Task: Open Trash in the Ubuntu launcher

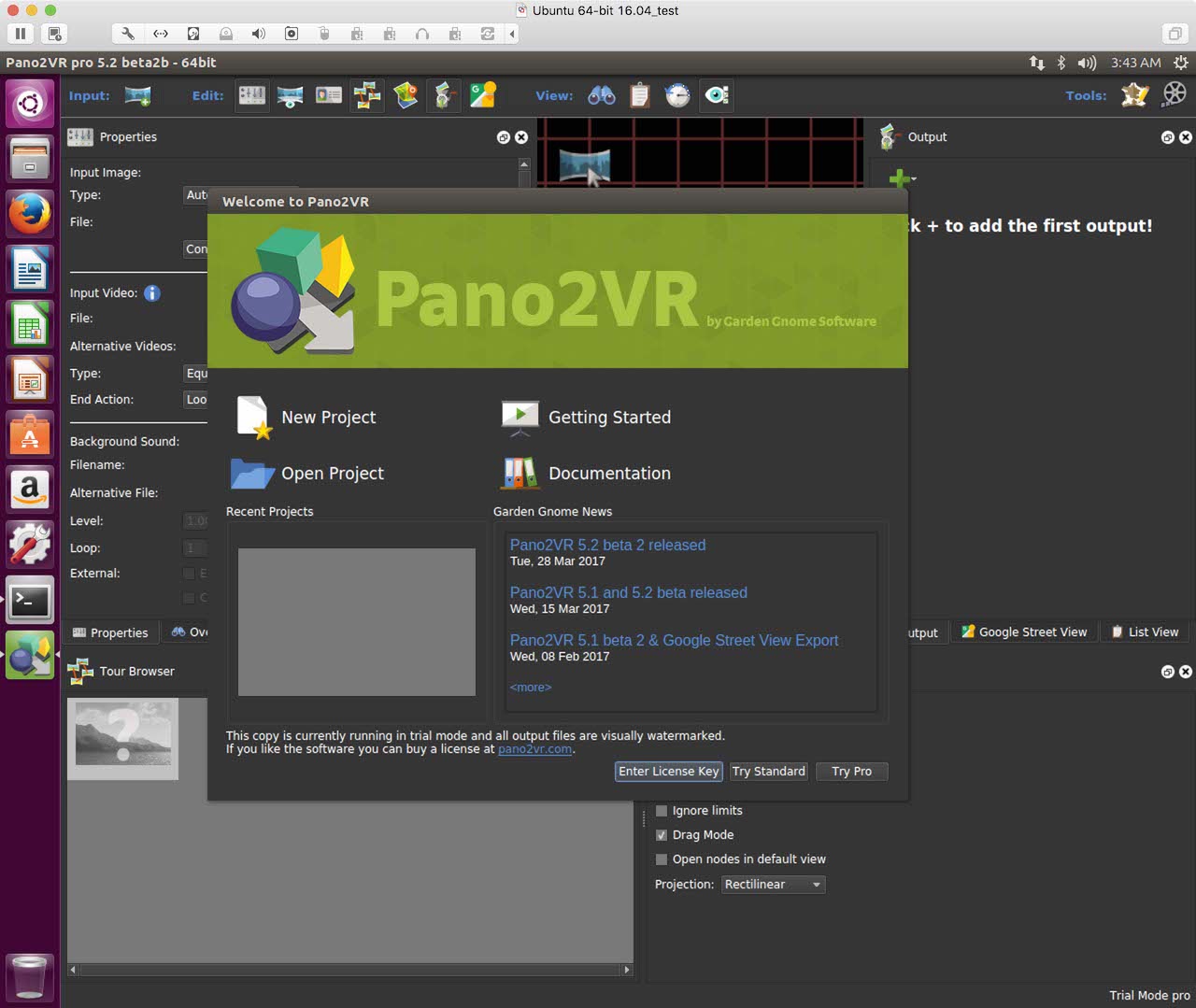Action: [30, 977]
